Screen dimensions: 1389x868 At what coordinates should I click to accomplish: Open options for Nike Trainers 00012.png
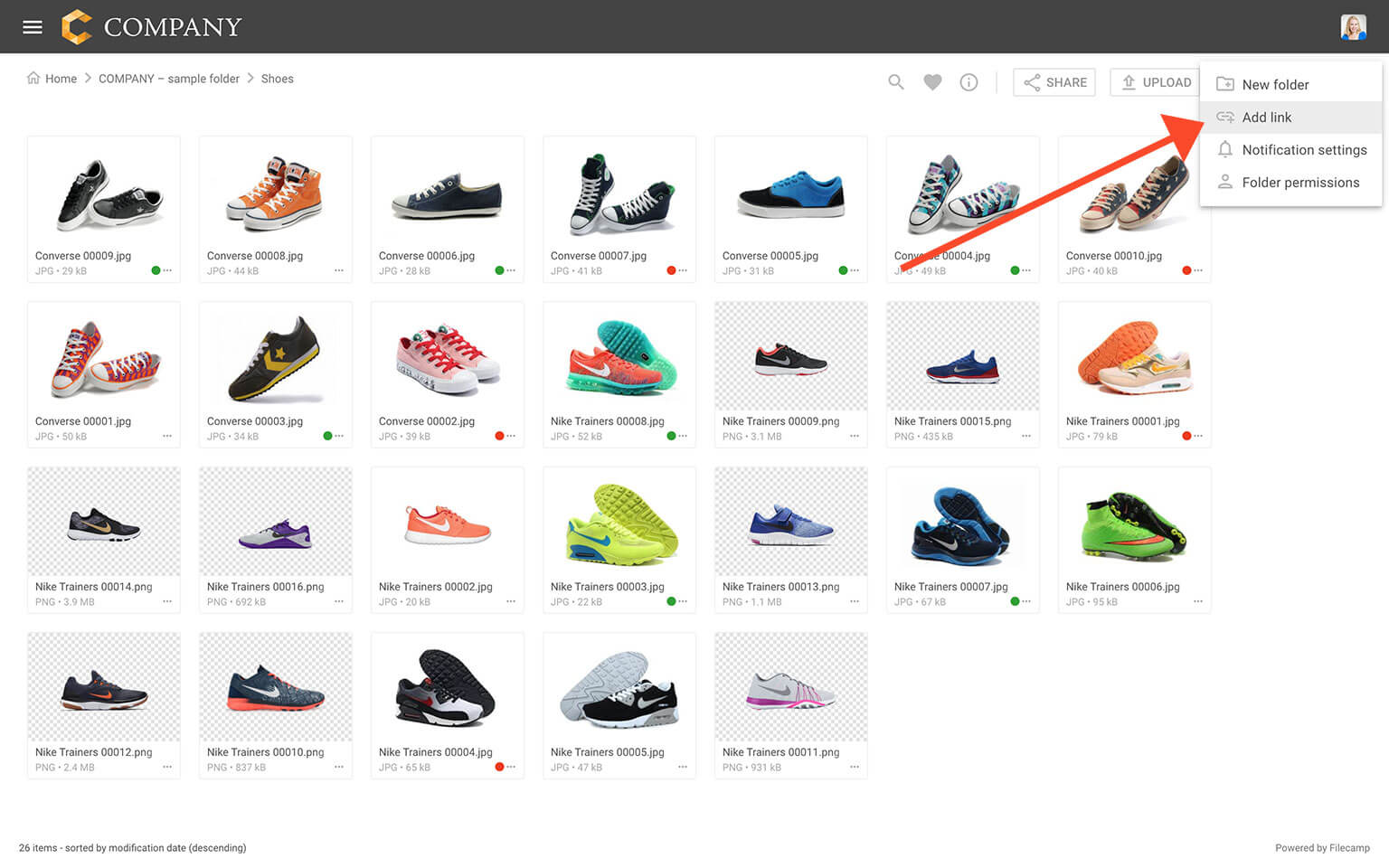pos(167,767)
